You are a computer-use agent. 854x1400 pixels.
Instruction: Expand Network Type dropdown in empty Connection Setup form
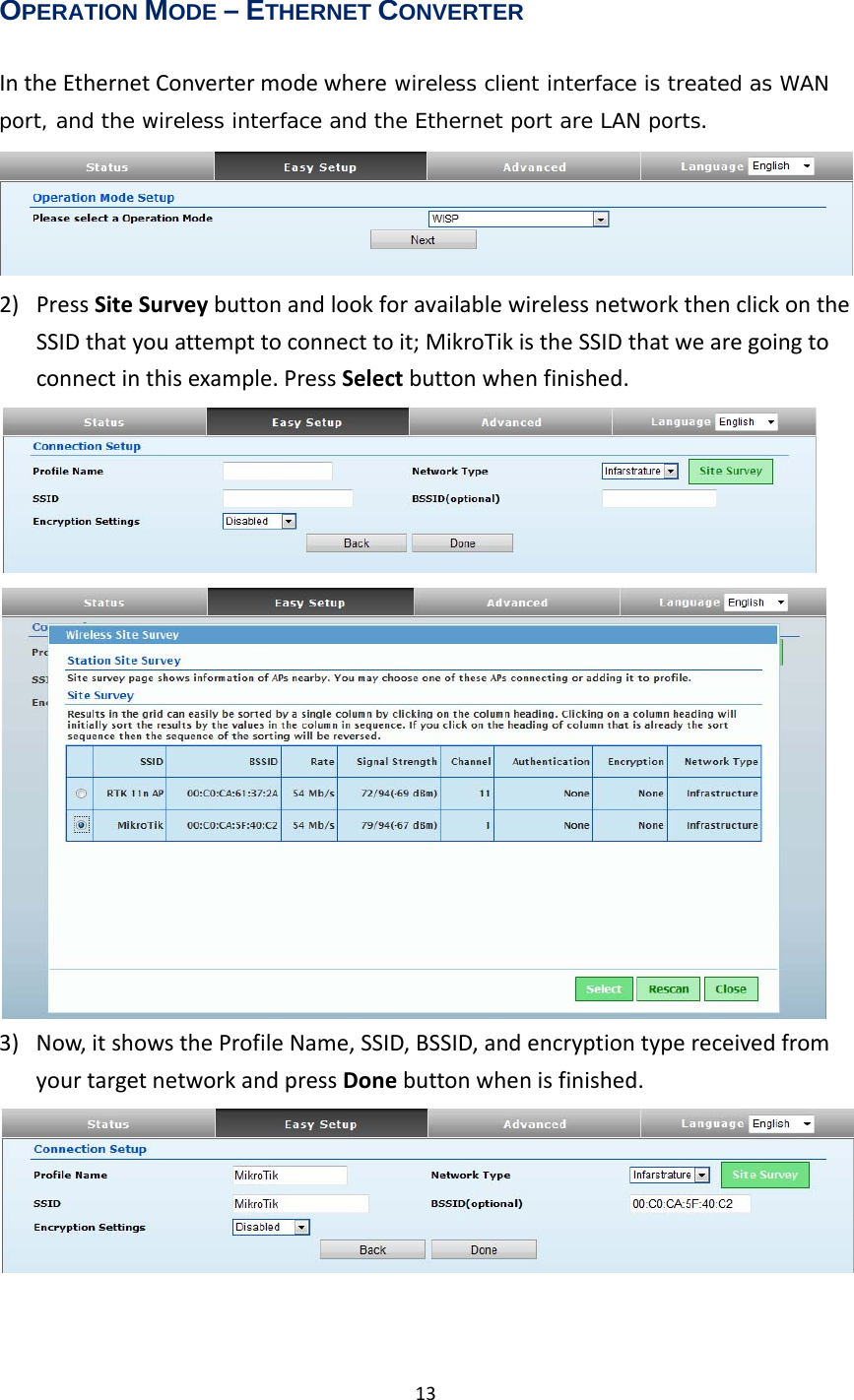click(639, 471)
